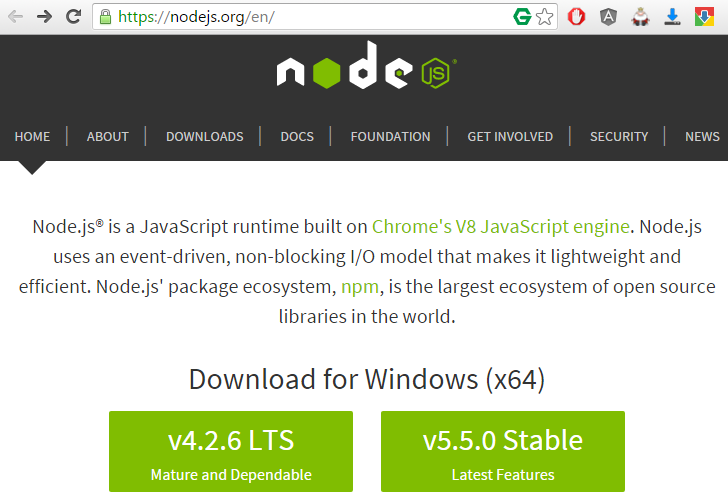Viewport: 728px width, 497px height.
Task: Open the HOME nav item
Action: 32,137
